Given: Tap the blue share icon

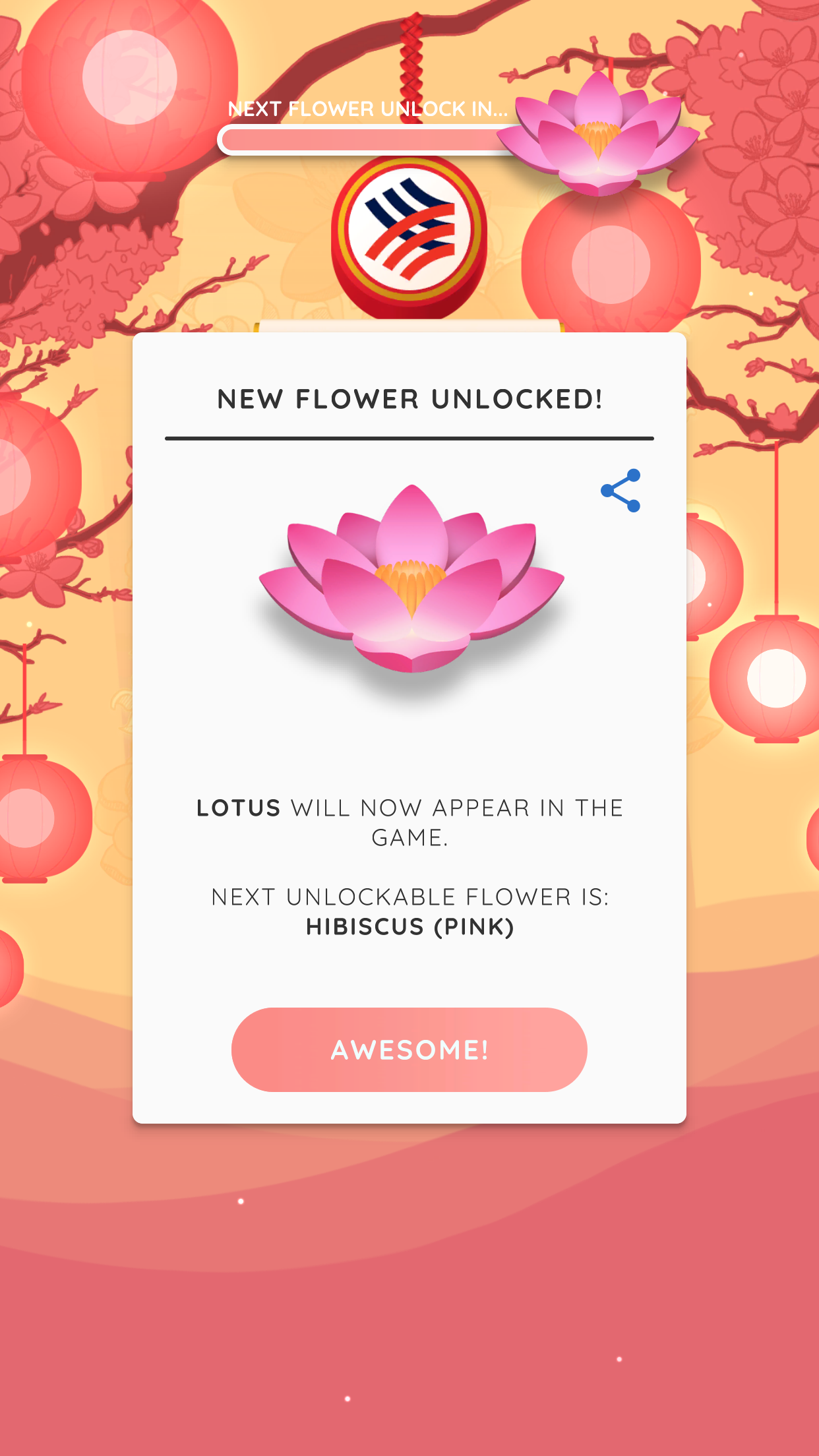Looking at the screenshot, I should point(621,491).
